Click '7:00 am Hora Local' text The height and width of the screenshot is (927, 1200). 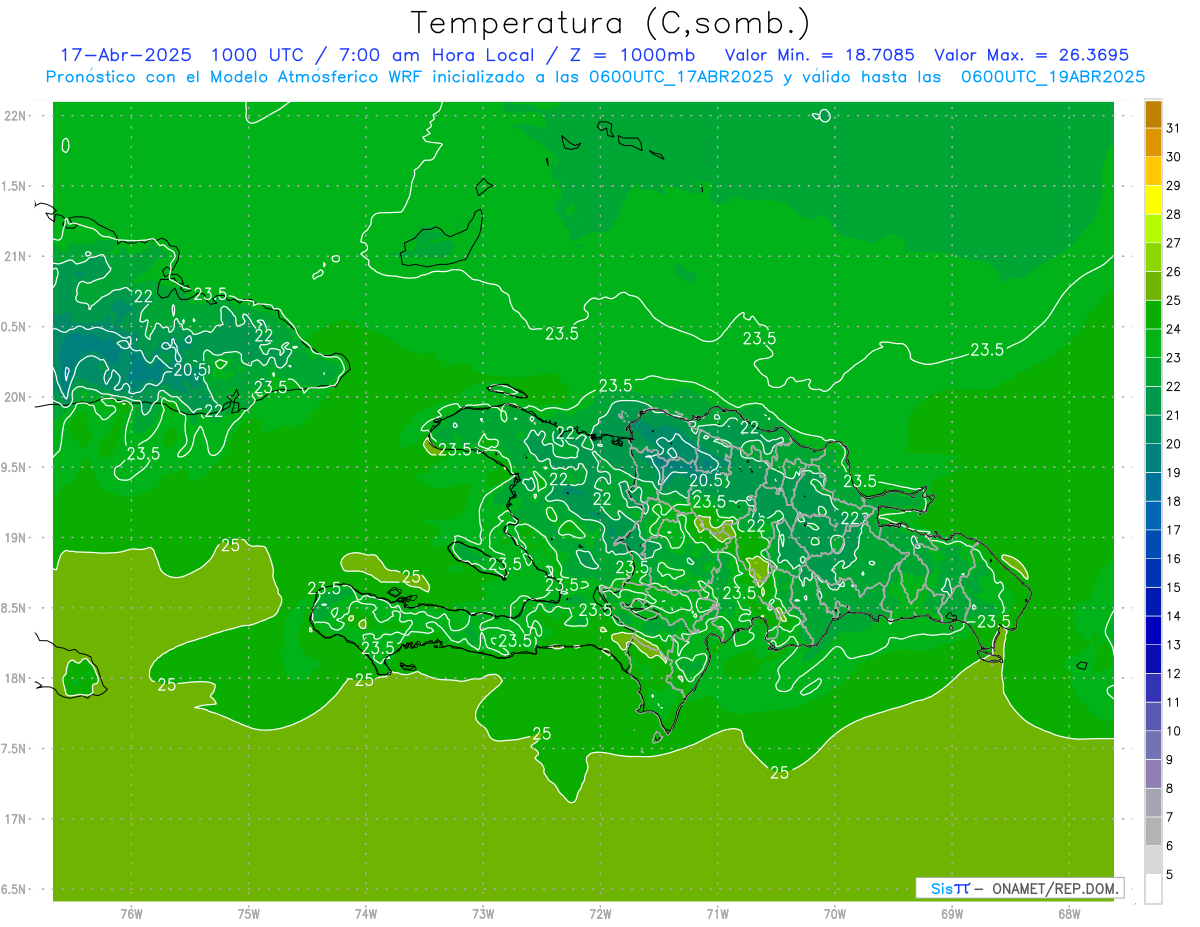tap(439, 55)
